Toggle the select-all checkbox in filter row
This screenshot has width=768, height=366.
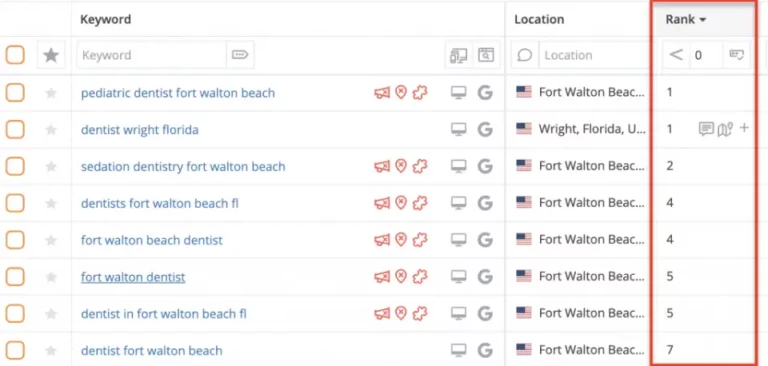pos(15,55)
